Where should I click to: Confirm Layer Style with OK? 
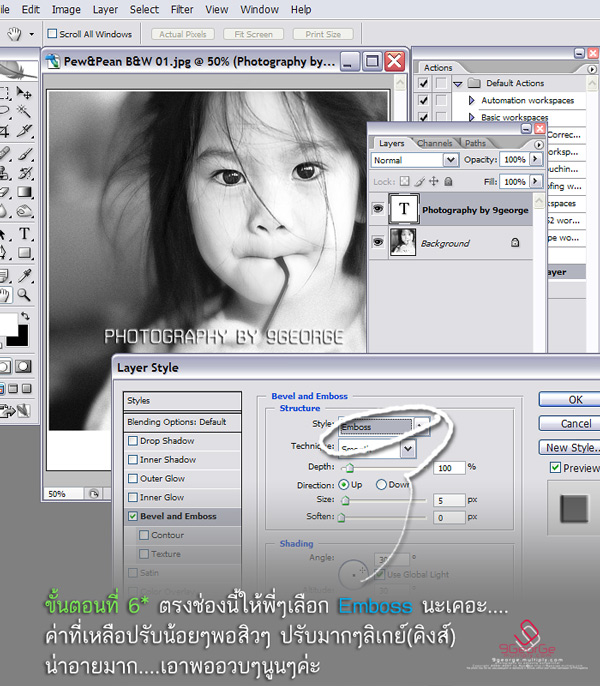569,399
